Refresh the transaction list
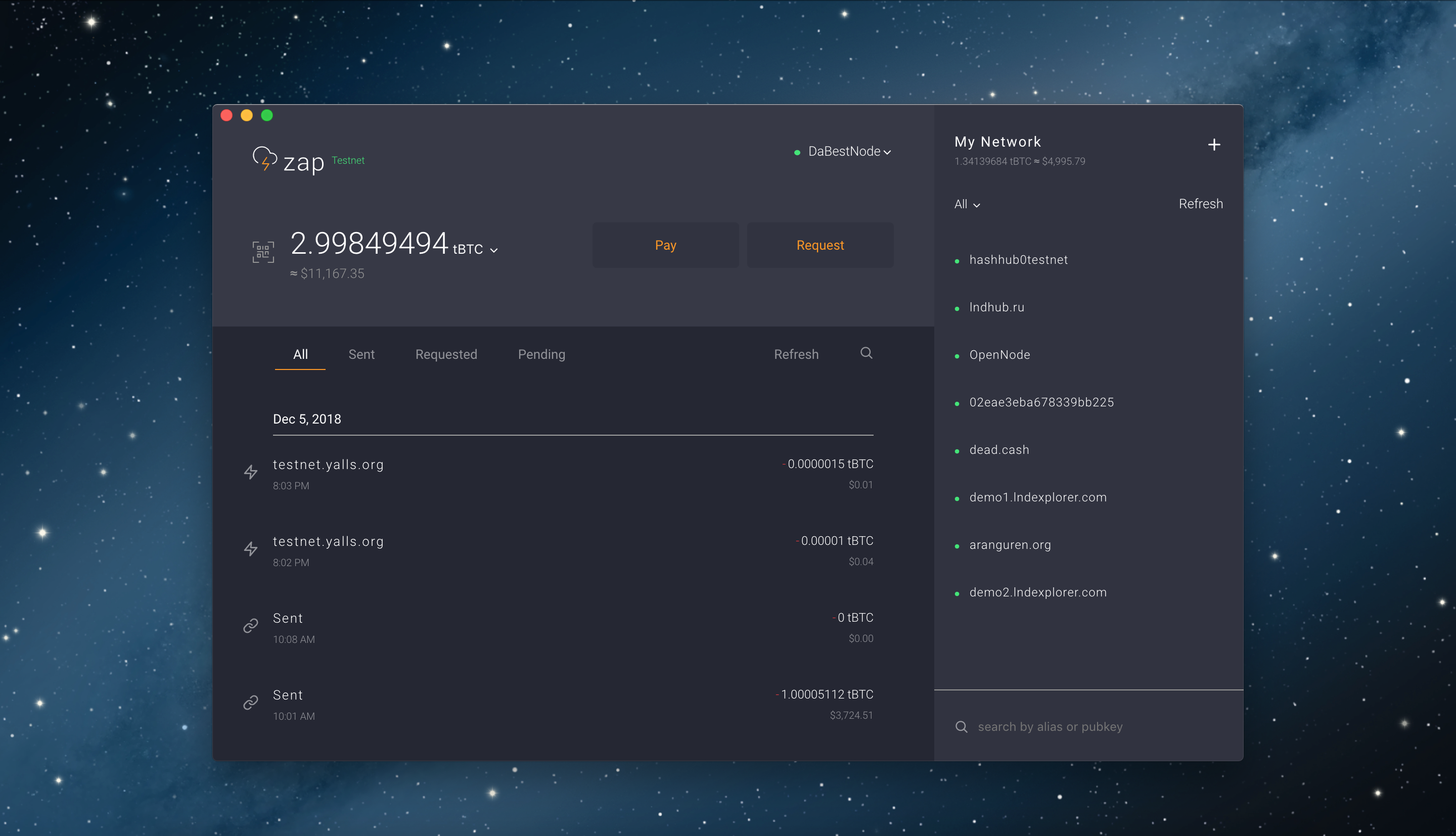This screenshot has height=836, width=1456. pyautogui.click(x=796, y=354)
